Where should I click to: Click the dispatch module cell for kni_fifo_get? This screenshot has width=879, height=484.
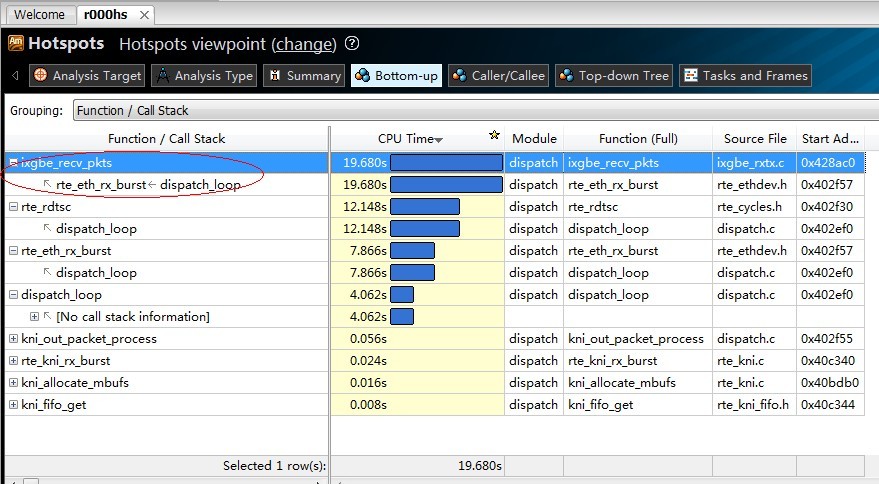pos(533,405)
